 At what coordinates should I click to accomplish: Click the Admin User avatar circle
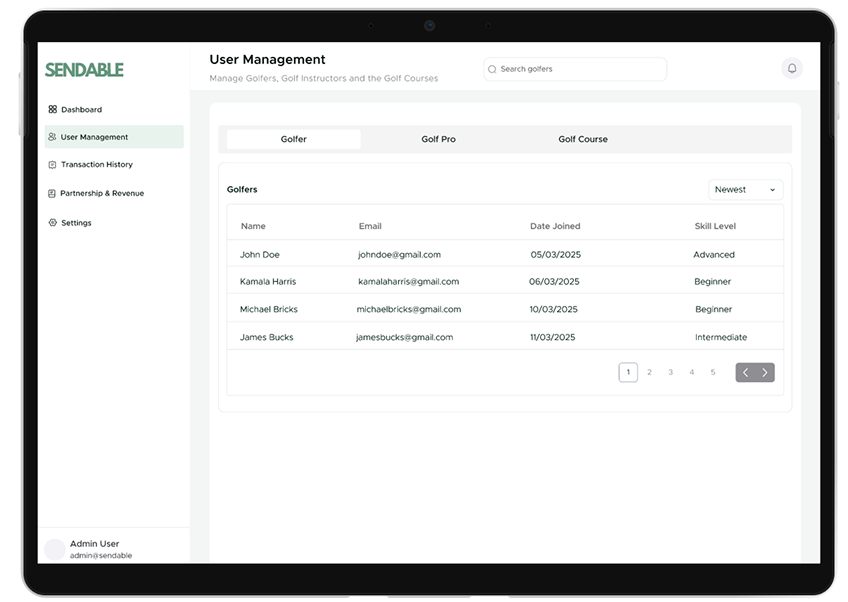pos(55,549)
